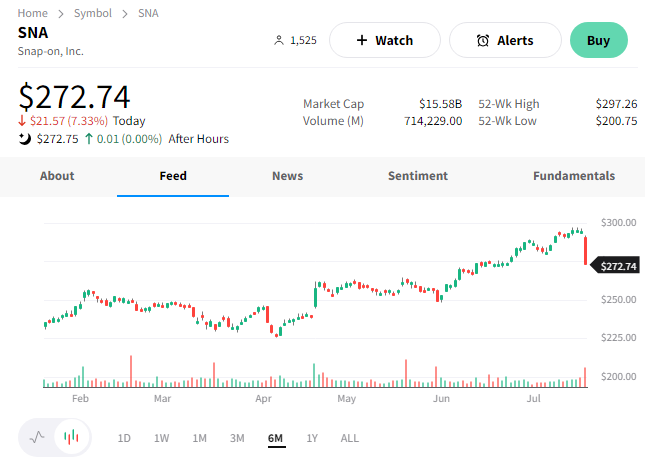Click the $272.74 current price chart label

[x=615, y=266]
